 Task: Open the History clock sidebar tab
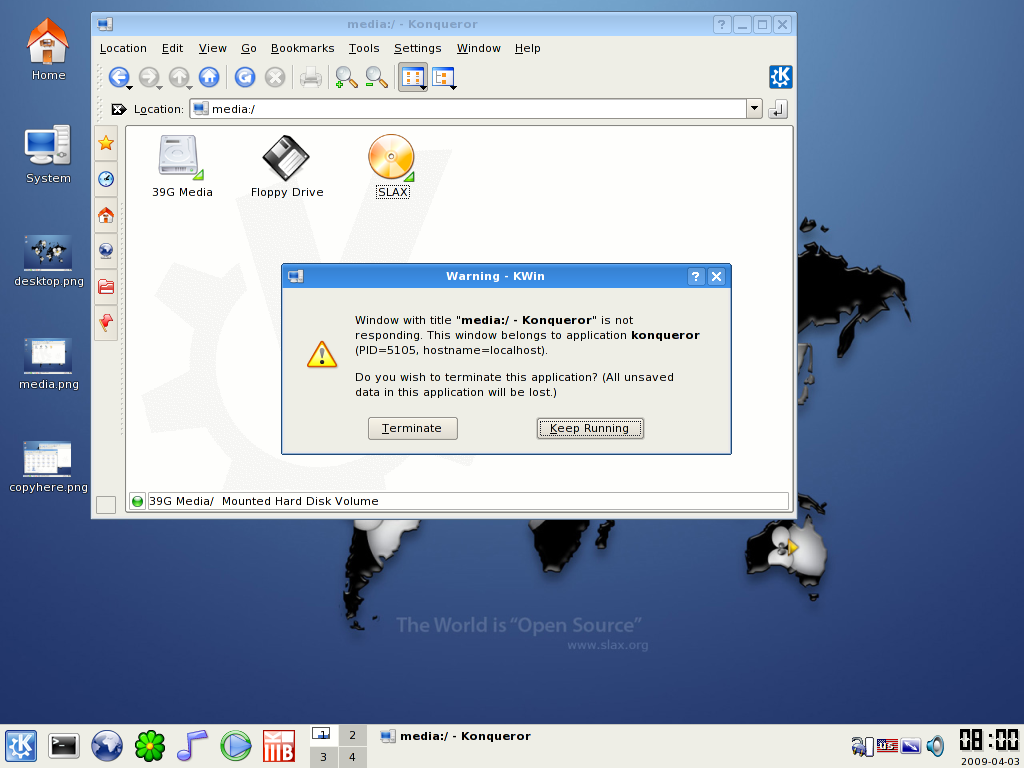[105, 179]
